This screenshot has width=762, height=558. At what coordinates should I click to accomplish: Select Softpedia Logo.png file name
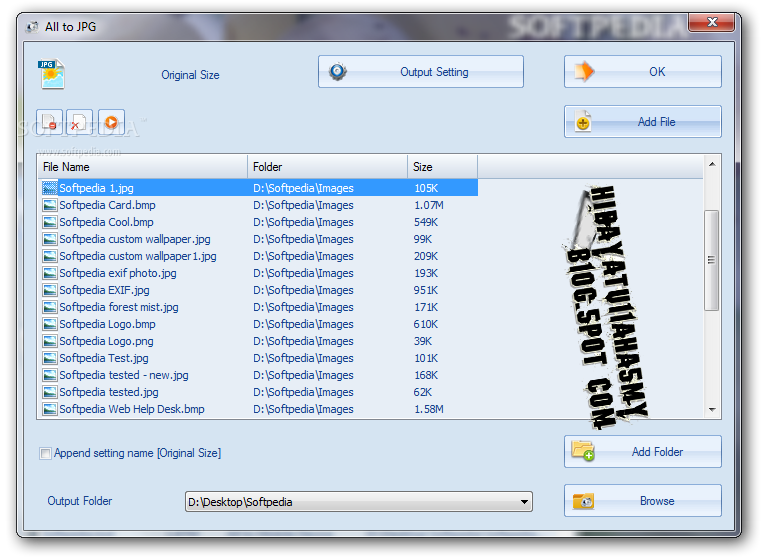tap(106, 341)
